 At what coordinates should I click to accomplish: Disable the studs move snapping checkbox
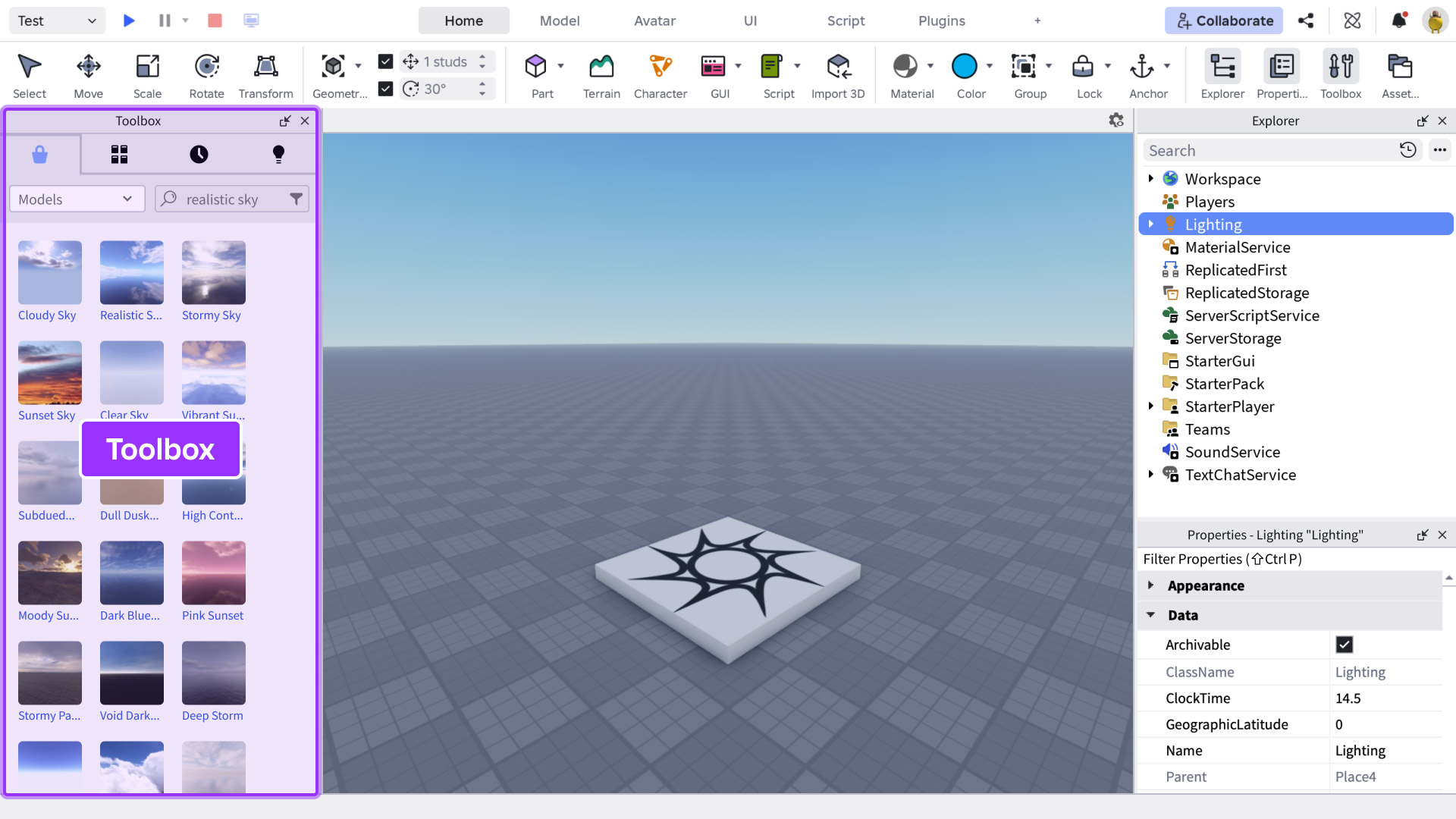coord(385,61)
